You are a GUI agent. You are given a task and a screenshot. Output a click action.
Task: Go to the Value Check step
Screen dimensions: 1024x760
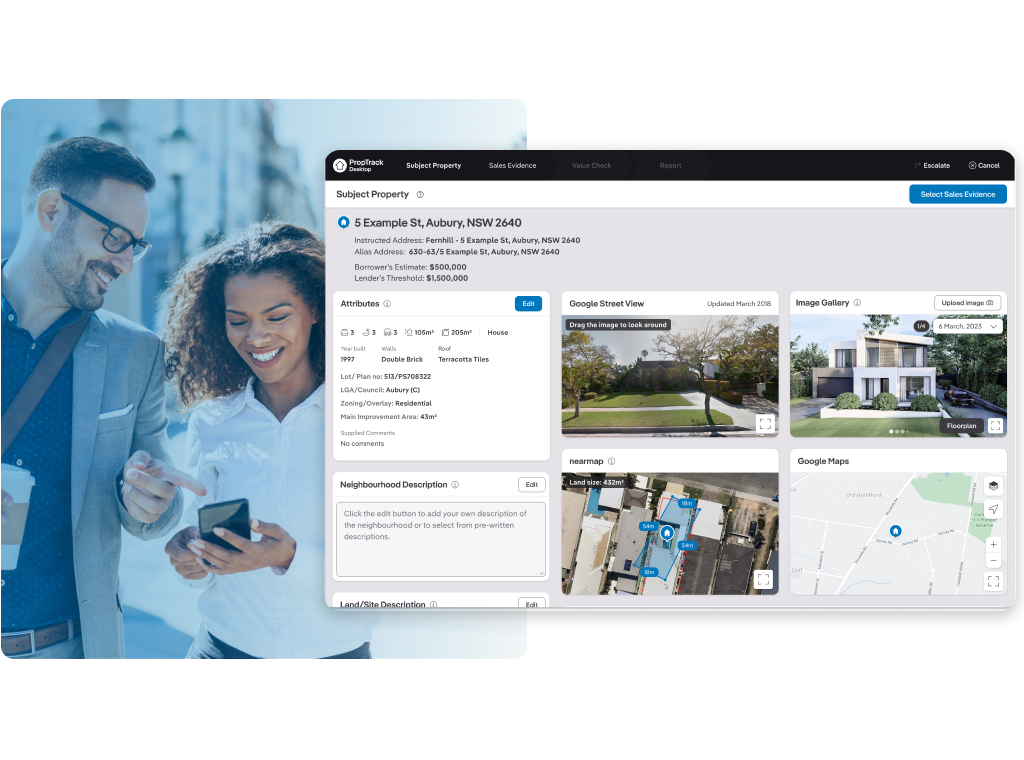(592, 166)
